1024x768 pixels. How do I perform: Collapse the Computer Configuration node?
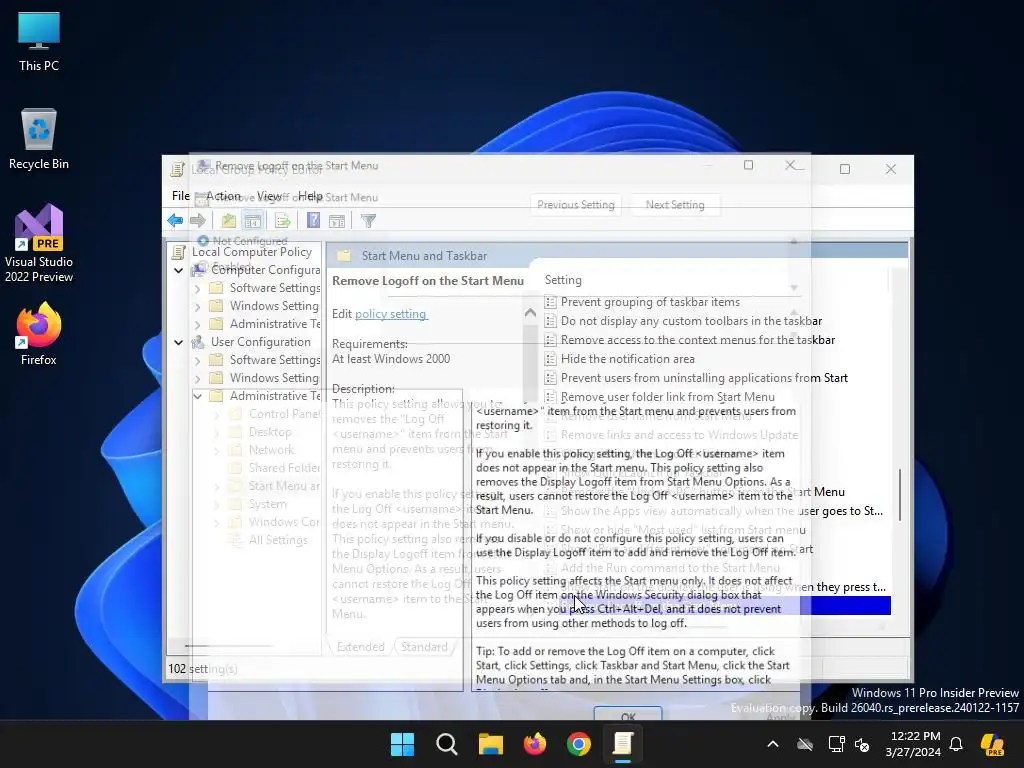[x=178, y=270]
